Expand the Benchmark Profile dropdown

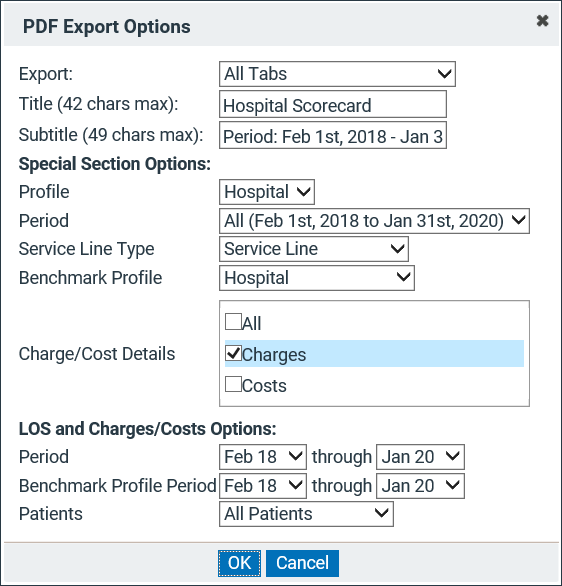point(316,278)
